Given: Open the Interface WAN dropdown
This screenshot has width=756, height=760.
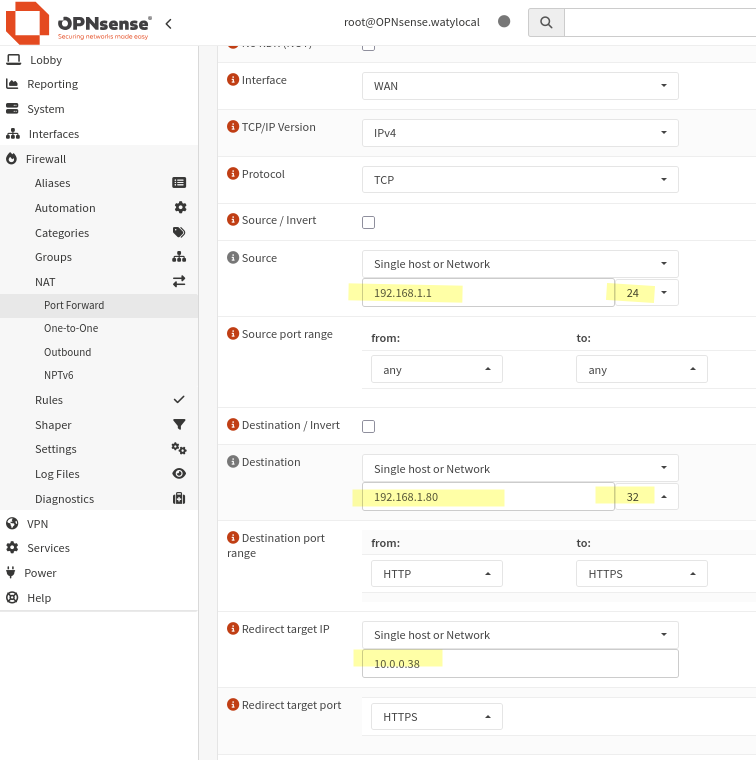Looking at the screenshot, I should pos(519,86).
